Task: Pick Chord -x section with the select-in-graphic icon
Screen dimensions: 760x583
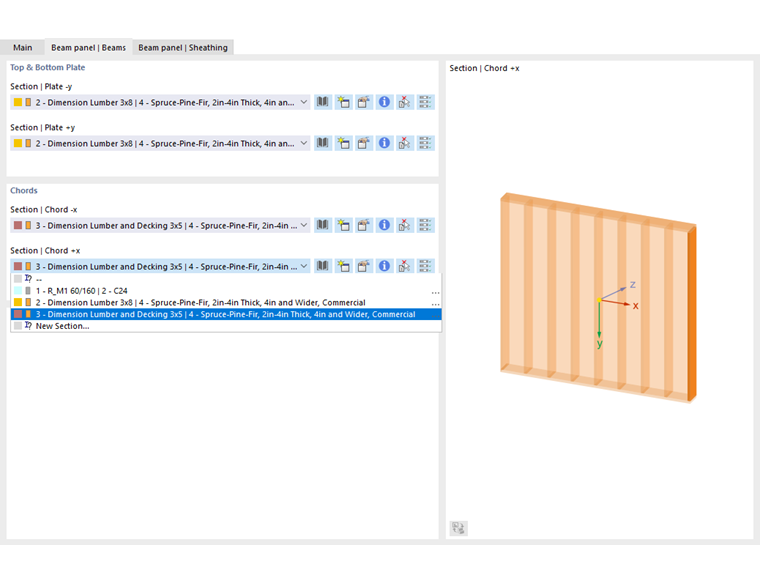Action: 404,225
